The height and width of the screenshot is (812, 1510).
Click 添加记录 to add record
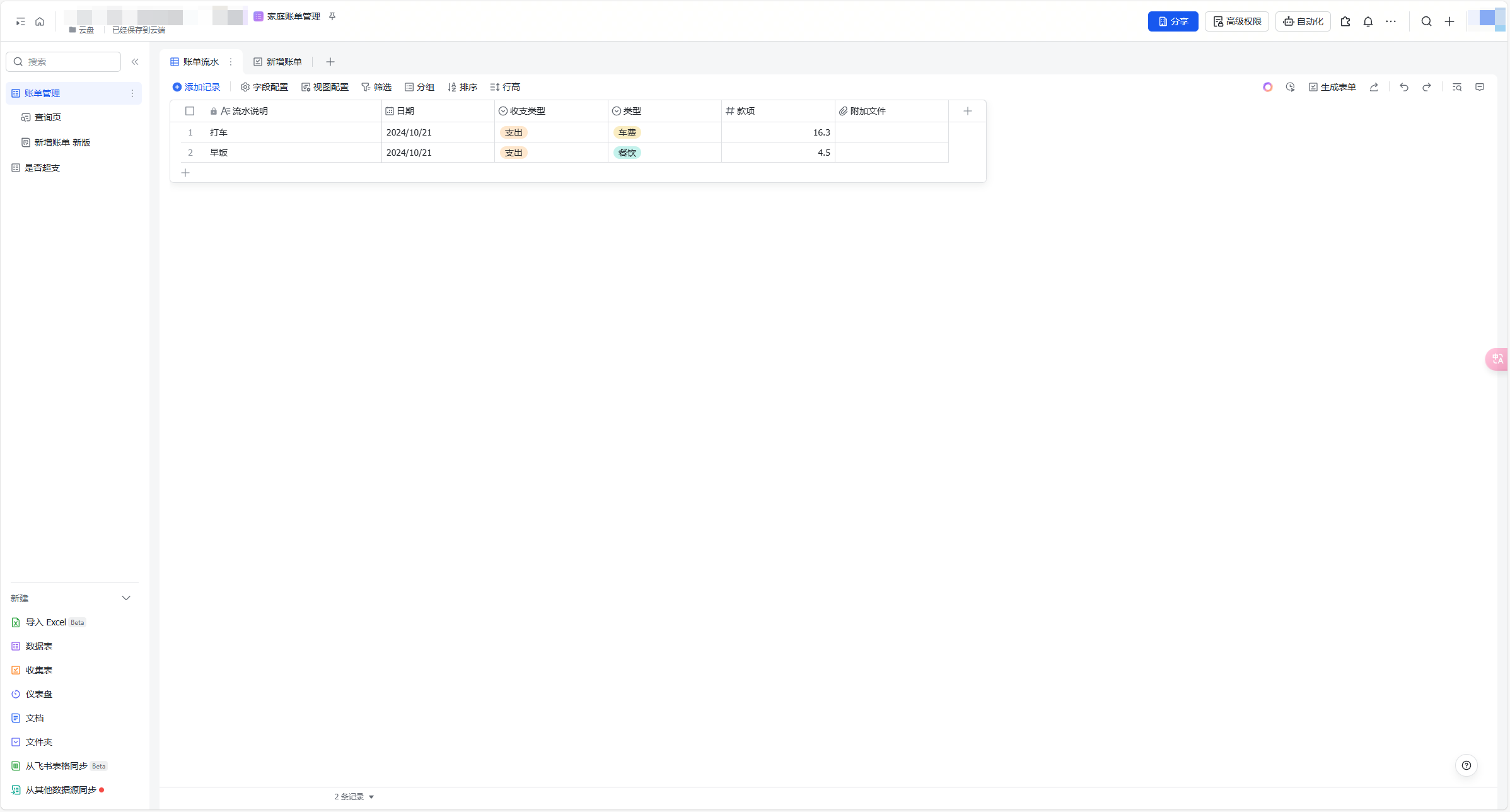(x=196, y=87)
